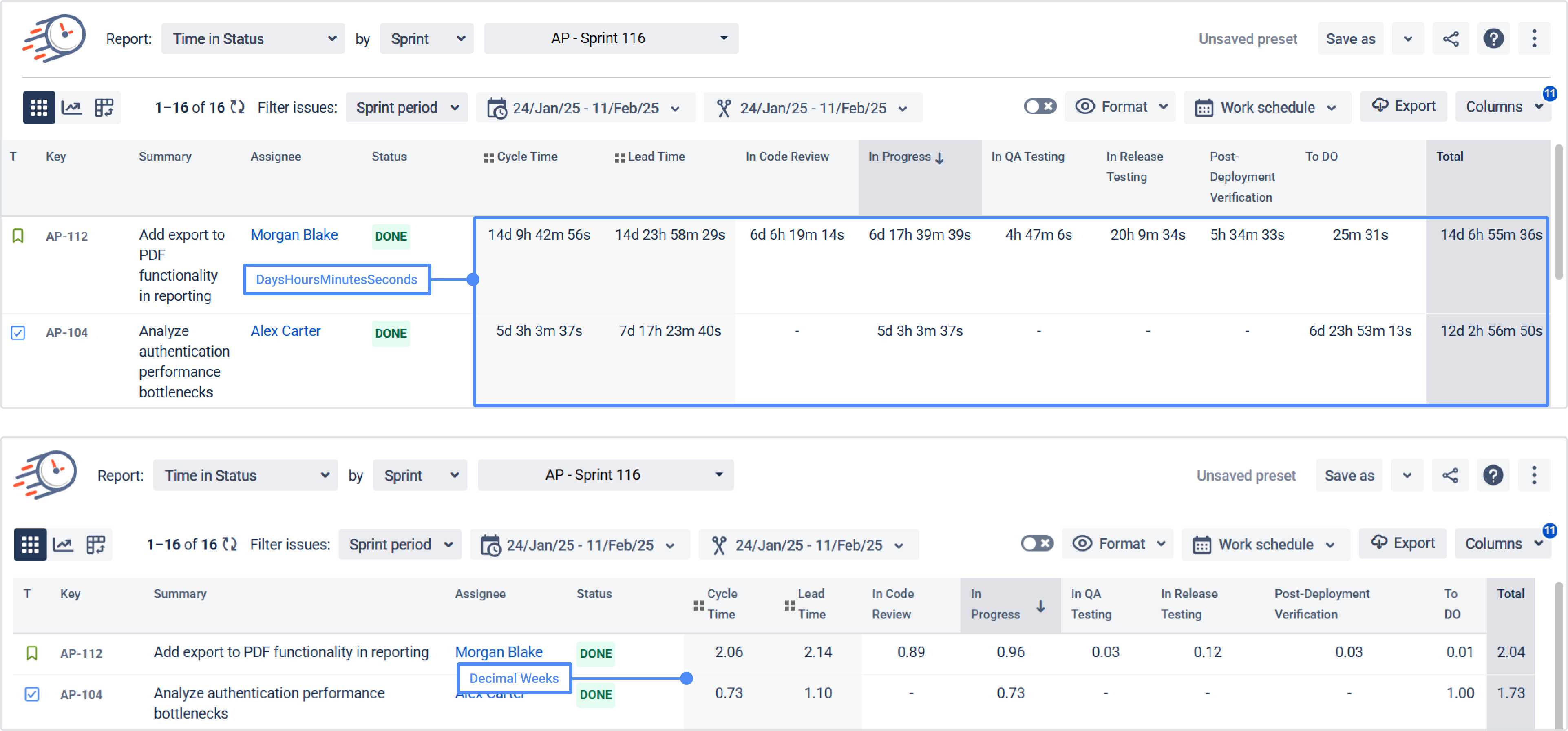Click Export button in top panel
This screenshot has width=1568, height=731.
pyautogui.click(x=1403, y=106)
